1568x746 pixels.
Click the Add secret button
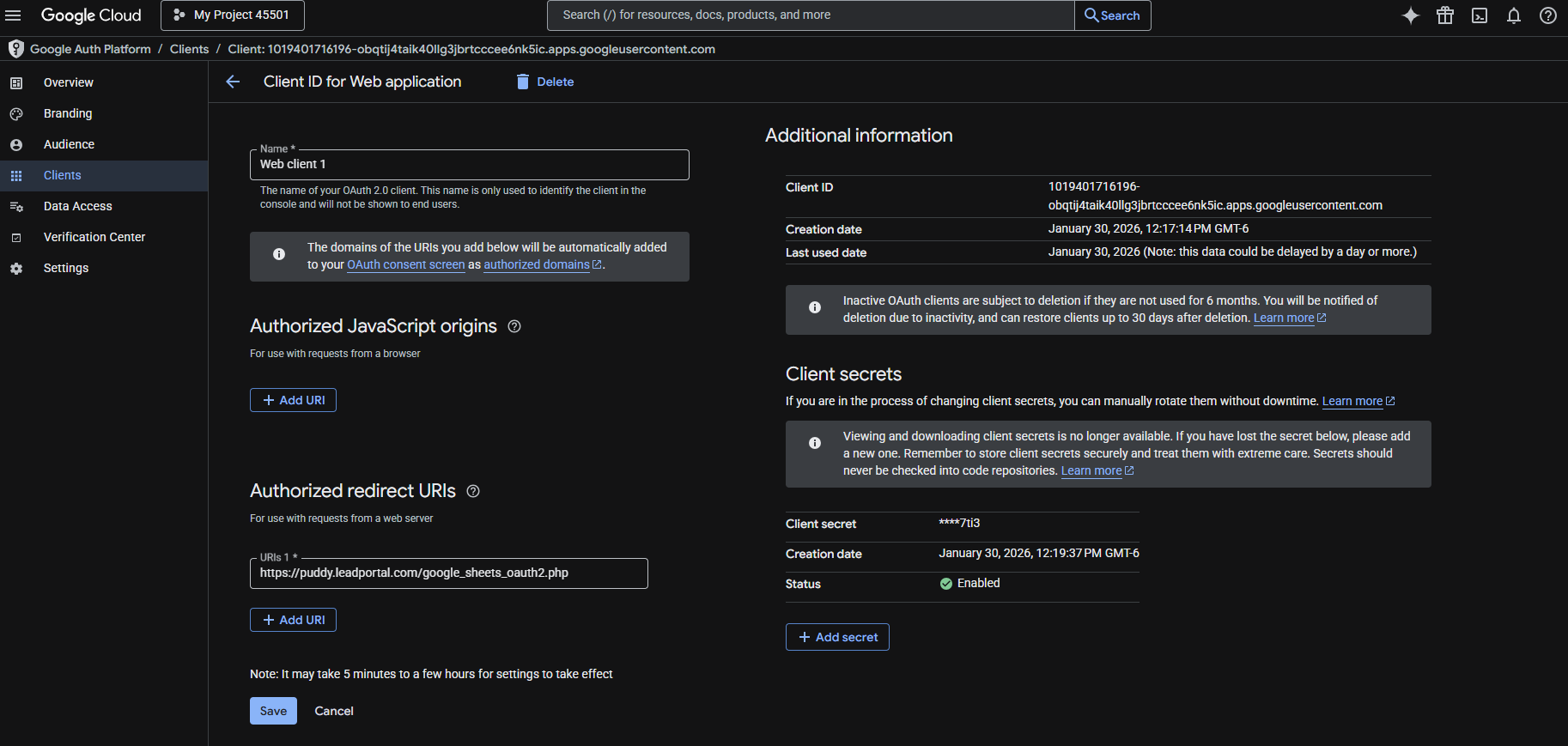pyautogui.click(x=837, y=637)
